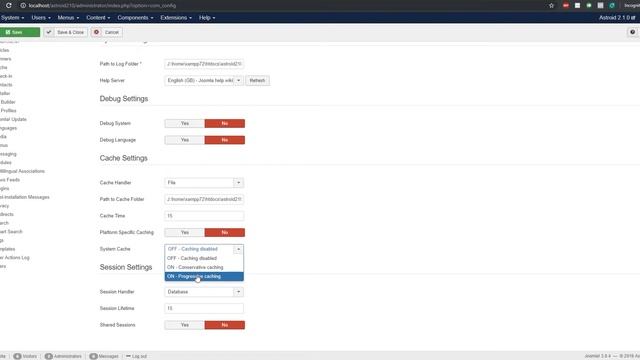Viewport: 640px width, 360px height.
Task: Open the Cache Handler dropdown
Action: (x=204, y=182)
